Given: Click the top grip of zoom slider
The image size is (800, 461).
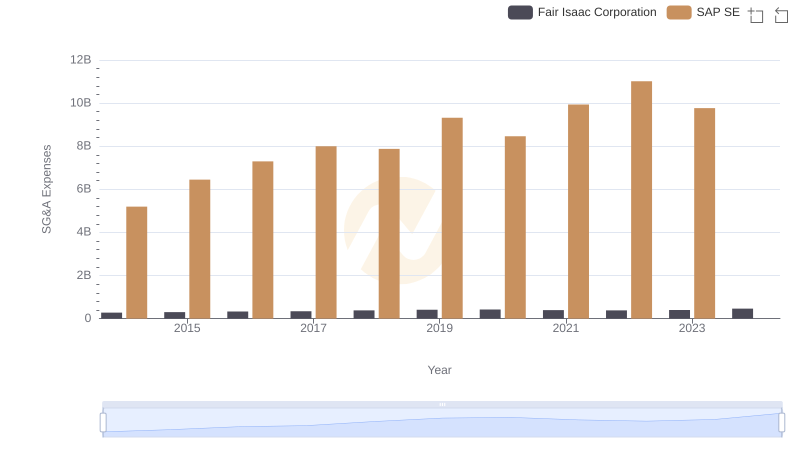Looking at the screenshot, I should click(x=442, y=404).
